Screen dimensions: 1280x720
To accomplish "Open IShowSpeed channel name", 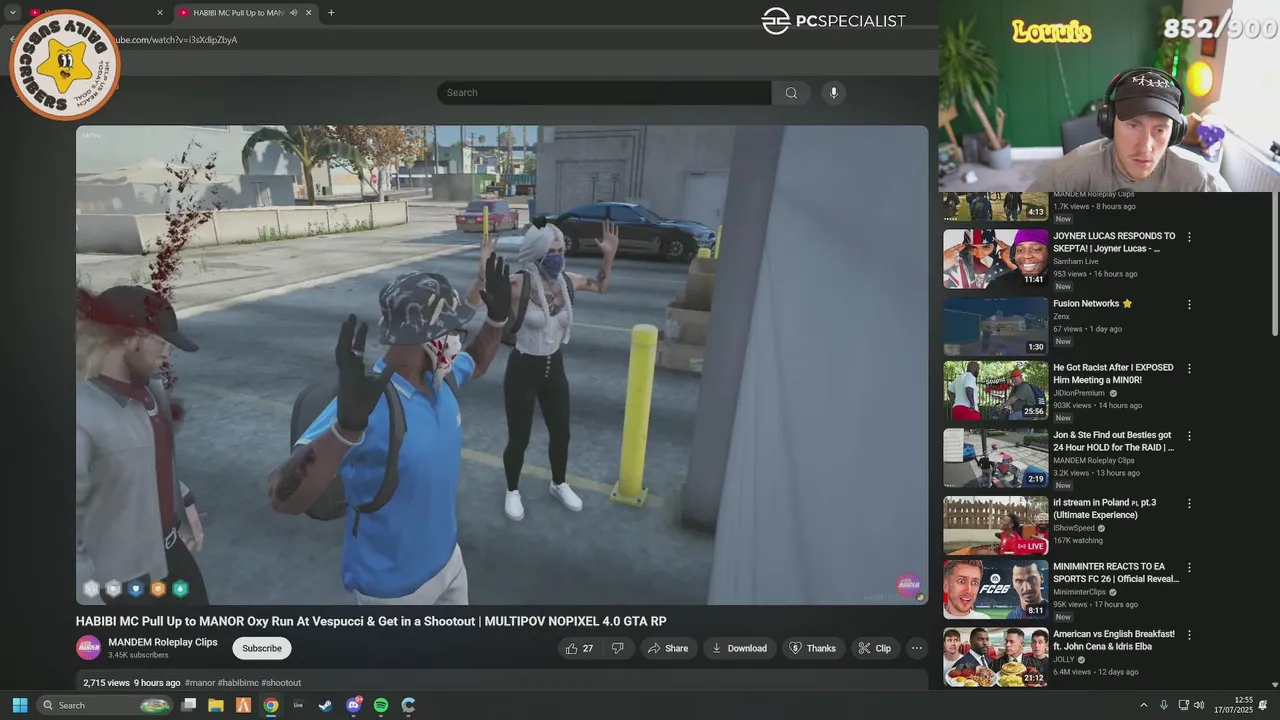I will coord(1074,528).
